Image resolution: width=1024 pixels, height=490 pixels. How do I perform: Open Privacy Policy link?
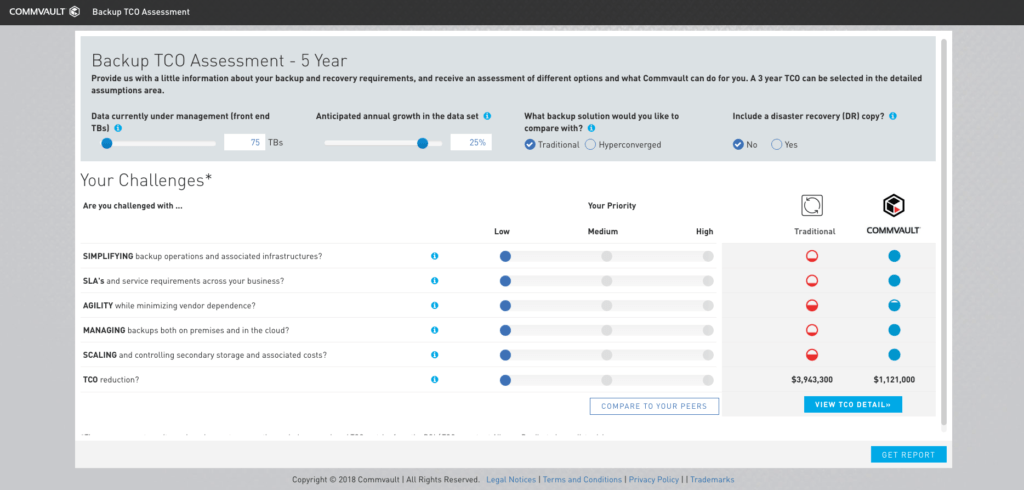pos(654,480)
